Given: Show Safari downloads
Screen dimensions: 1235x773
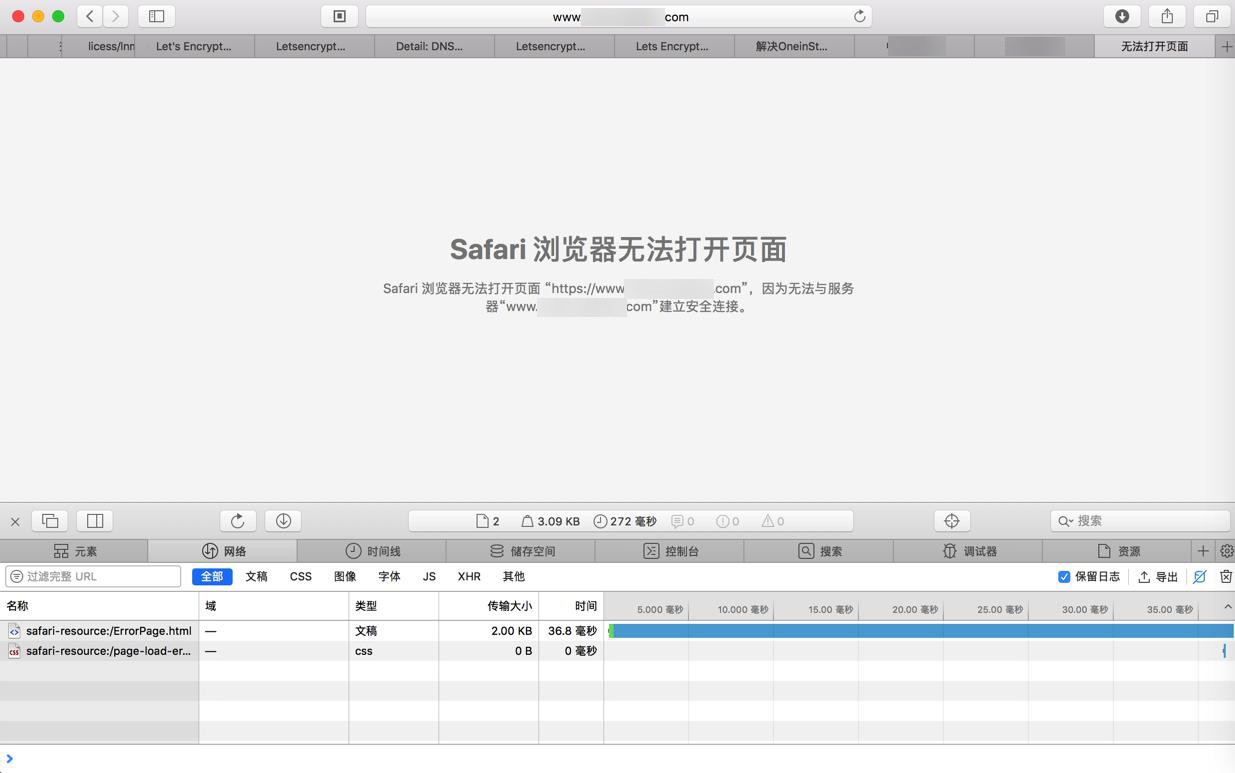Looking at the screenshot, I should pyautogui.click(x=1122, y=16).
